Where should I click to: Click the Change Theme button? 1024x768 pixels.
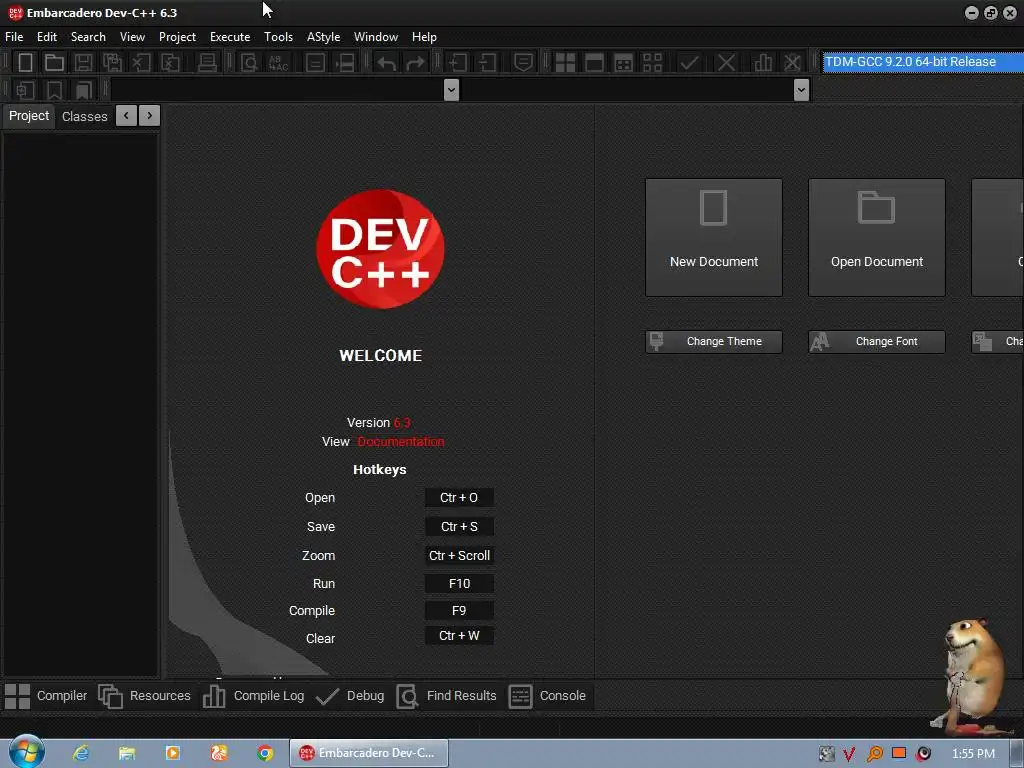[714, 342]
